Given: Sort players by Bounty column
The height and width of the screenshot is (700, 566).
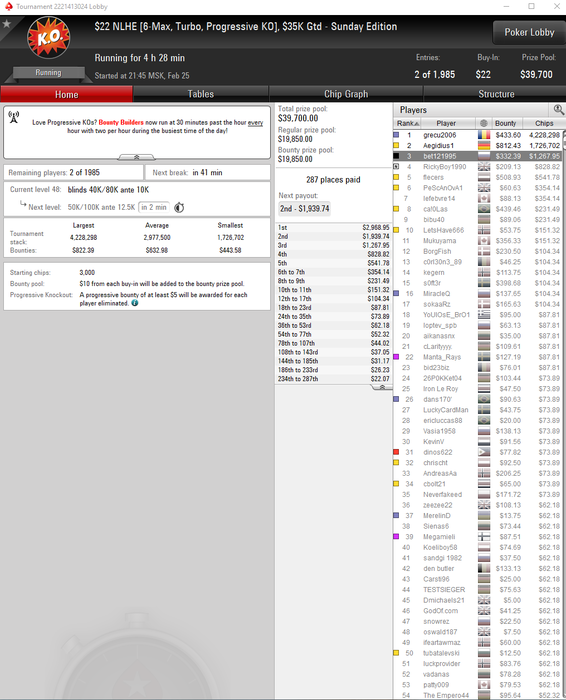Looking at the screenshot, I should (x=505, y=123).
